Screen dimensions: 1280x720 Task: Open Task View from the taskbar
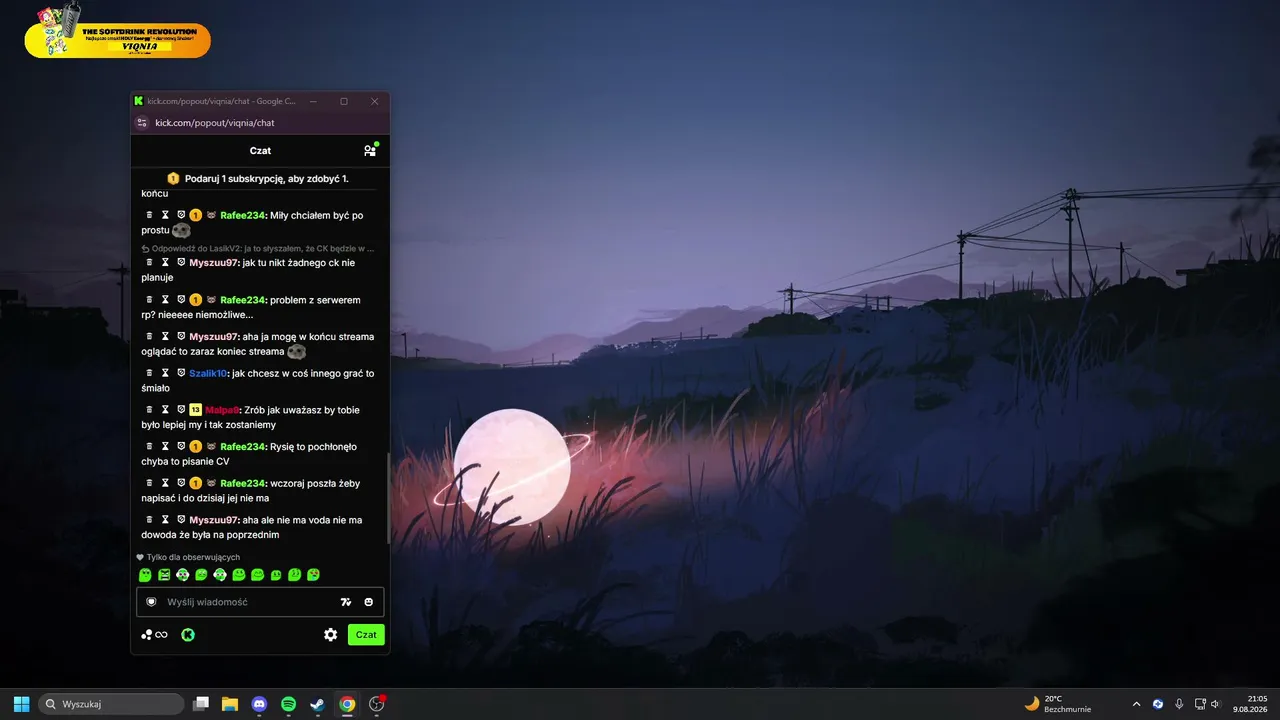click(201, 704)
